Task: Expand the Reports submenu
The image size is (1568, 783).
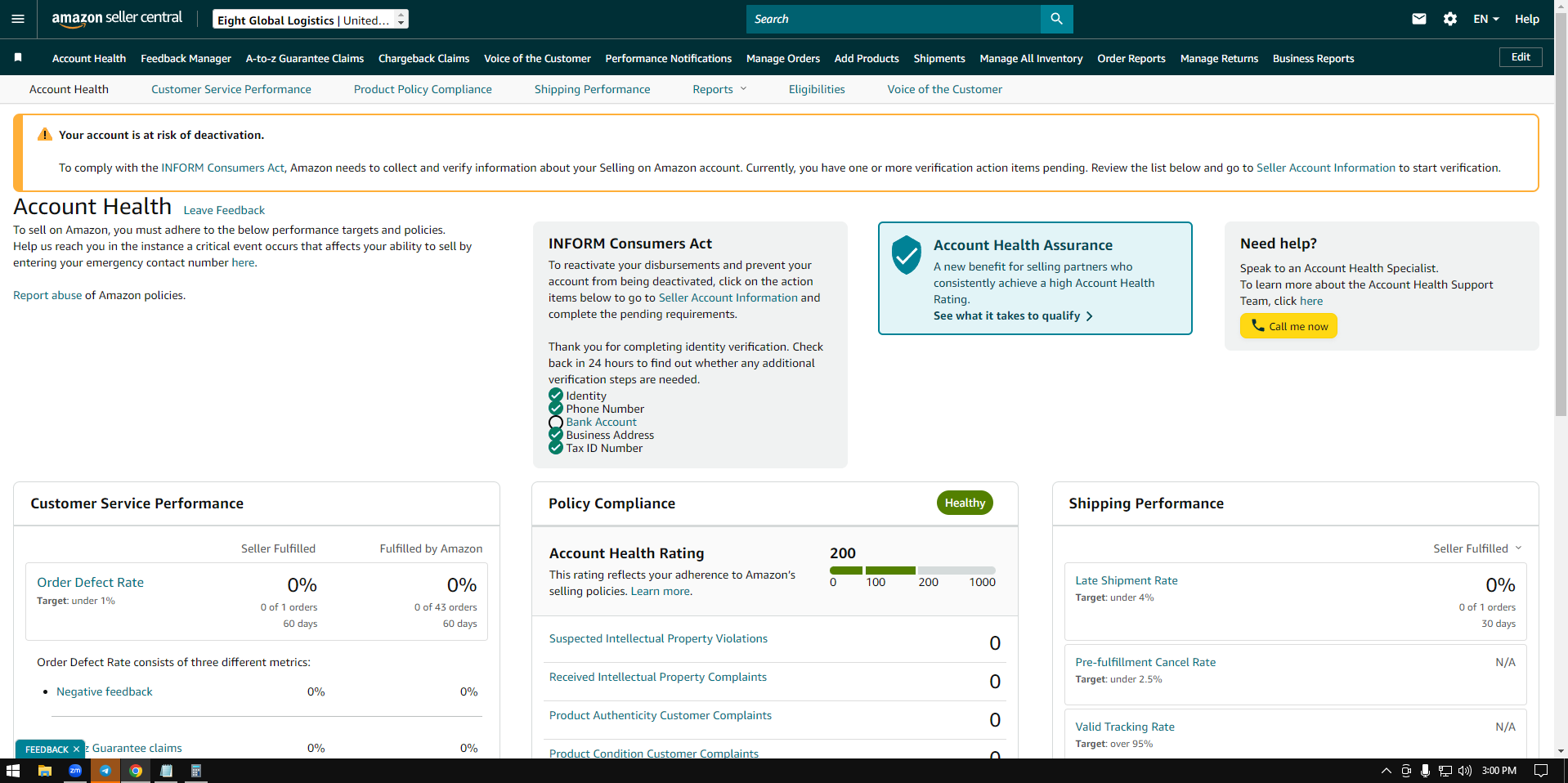Action: point(719,89)
